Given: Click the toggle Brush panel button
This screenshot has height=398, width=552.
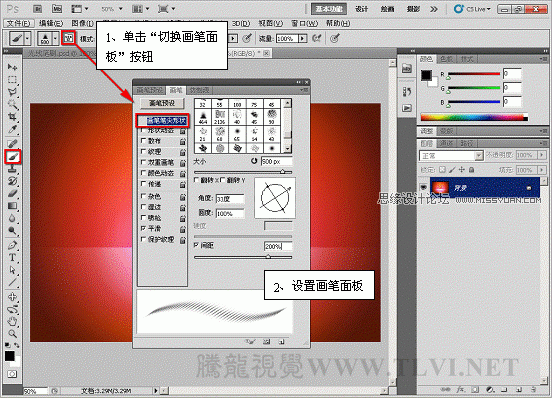Looking at the screenshot, I should pos(69,38).
